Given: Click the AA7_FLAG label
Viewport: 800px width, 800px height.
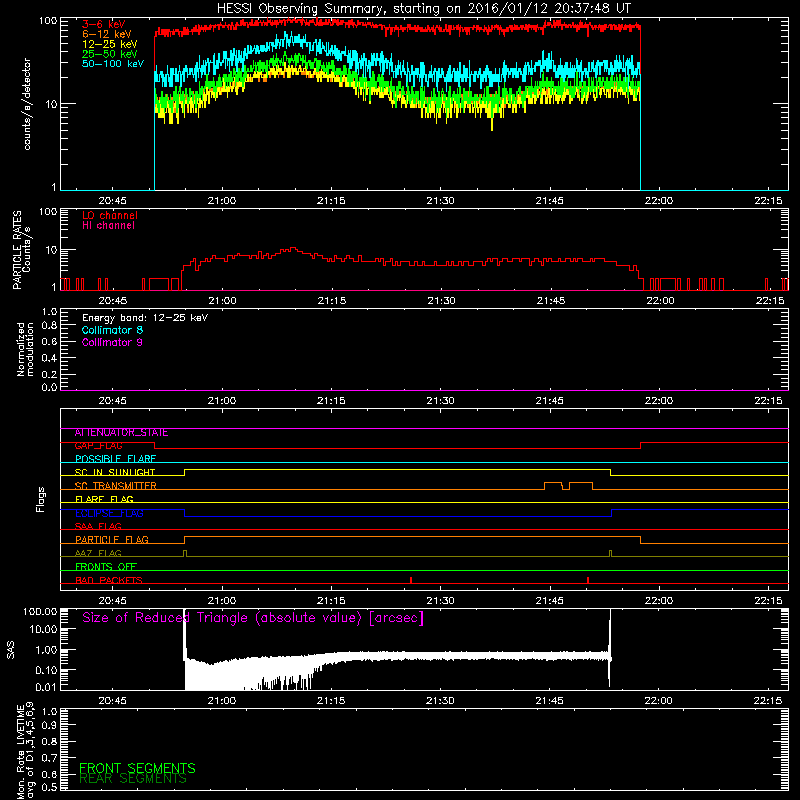Looking at the screenshot, I should (98, 553).
